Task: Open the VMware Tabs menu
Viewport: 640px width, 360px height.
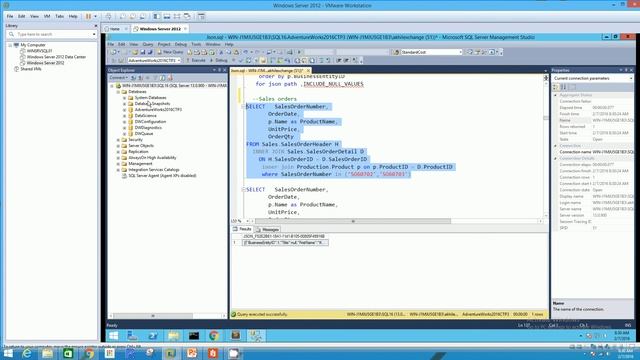Action: 60,16
